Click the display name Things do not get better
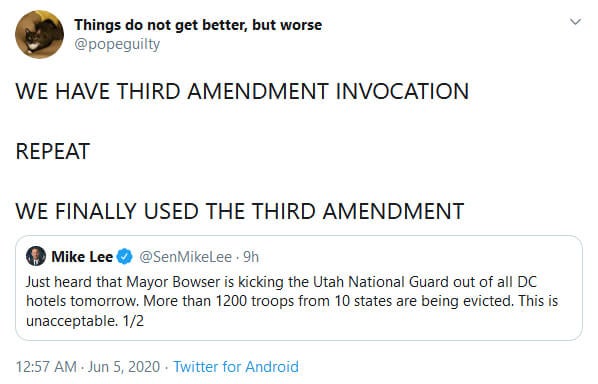This screenshot has height=384, width=598. click(x=198, y=25)
